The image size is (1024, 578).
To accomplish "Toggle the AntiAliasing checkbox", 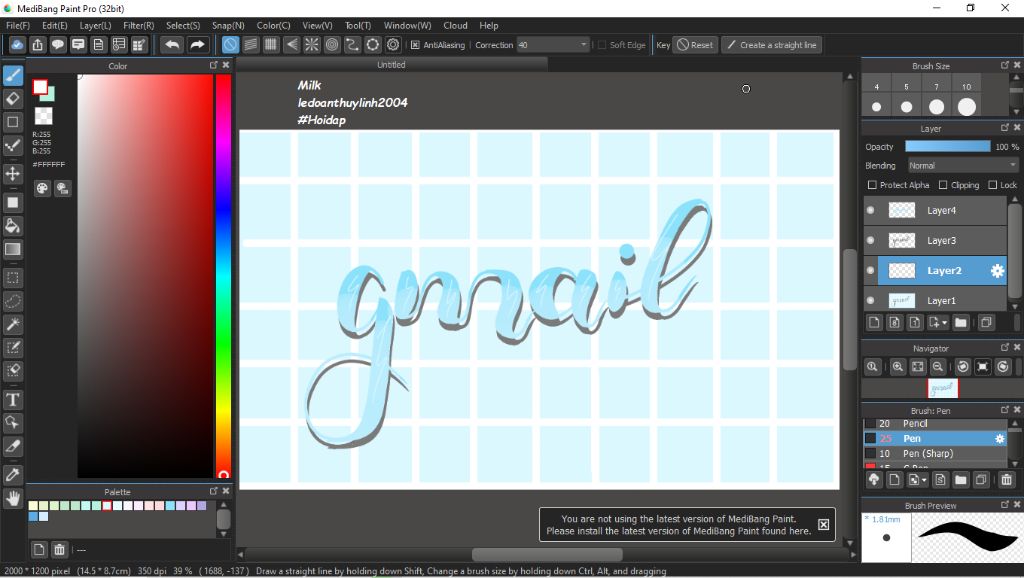I will 415,45.
